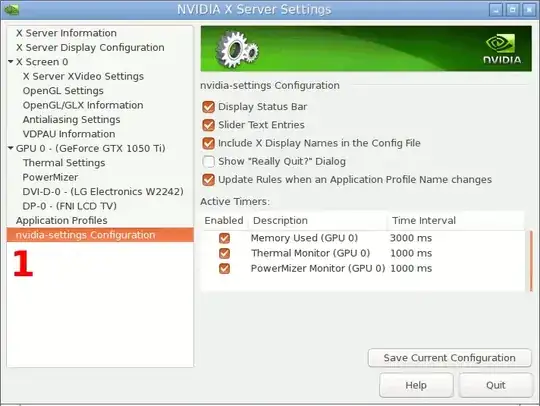Minimize the NVIDIA X Server Settings window

click(x=496, y=10)
